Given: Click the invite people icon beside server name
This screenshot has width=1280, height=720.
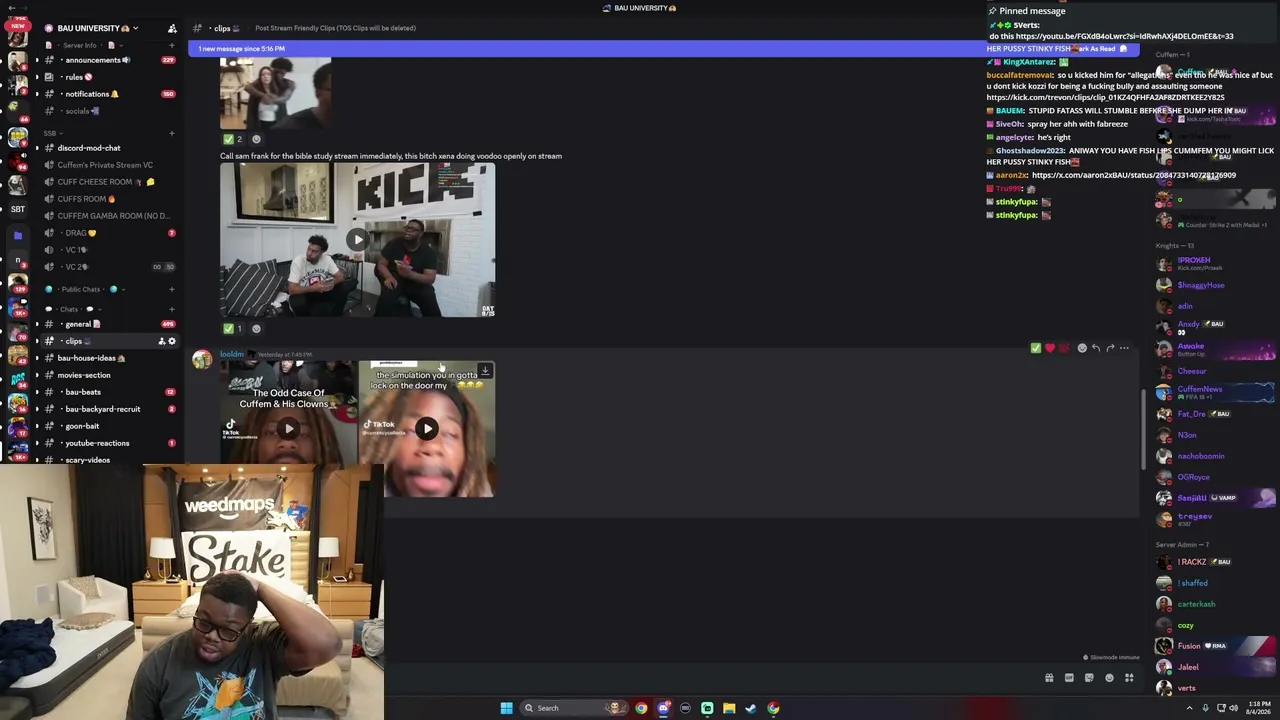Looking at the screenshot, I should [172, 28].
